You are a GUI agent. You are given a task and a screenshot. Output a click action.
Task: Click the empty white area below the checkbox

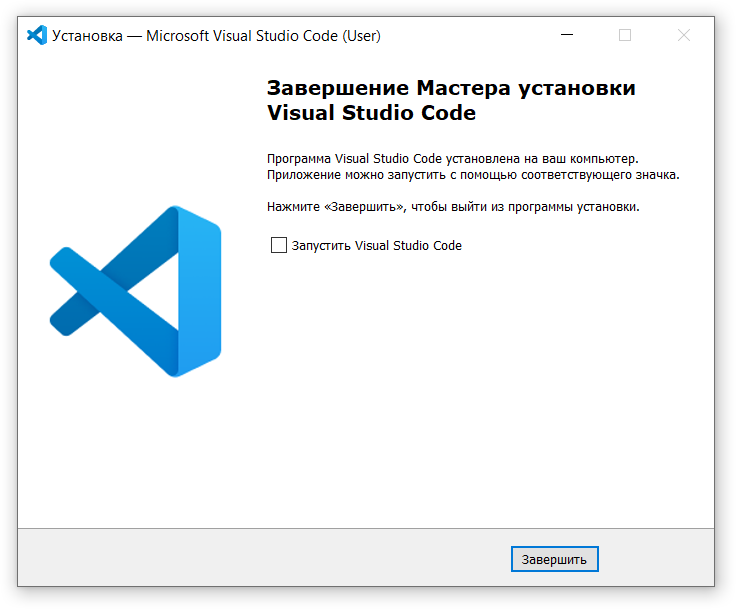[x=480, y=400]
